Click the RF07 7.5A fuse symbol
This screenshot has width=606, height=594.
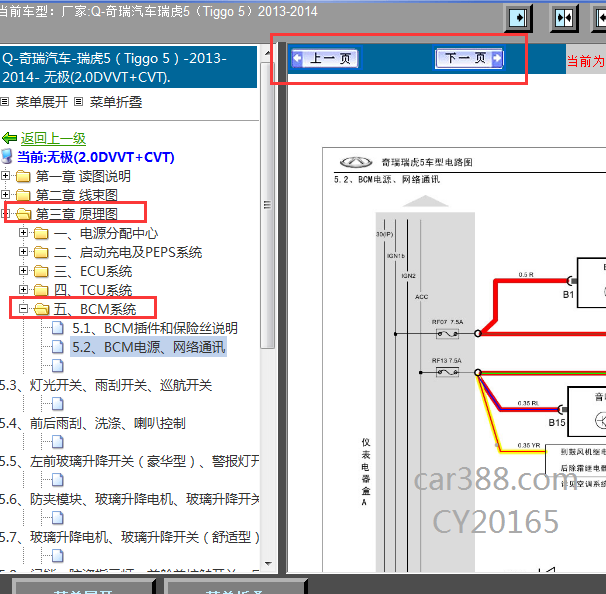click(x=447, y=334)
